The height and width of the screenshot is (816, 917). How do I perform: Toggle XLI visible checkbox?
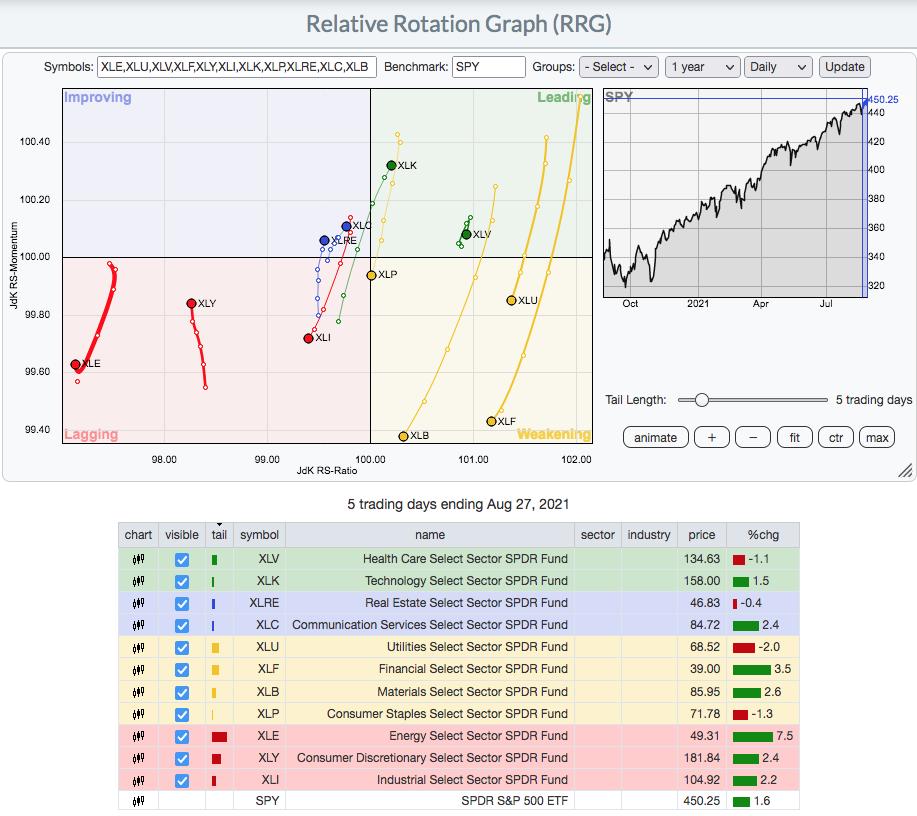pyautogui.click(x=182, y=781)
